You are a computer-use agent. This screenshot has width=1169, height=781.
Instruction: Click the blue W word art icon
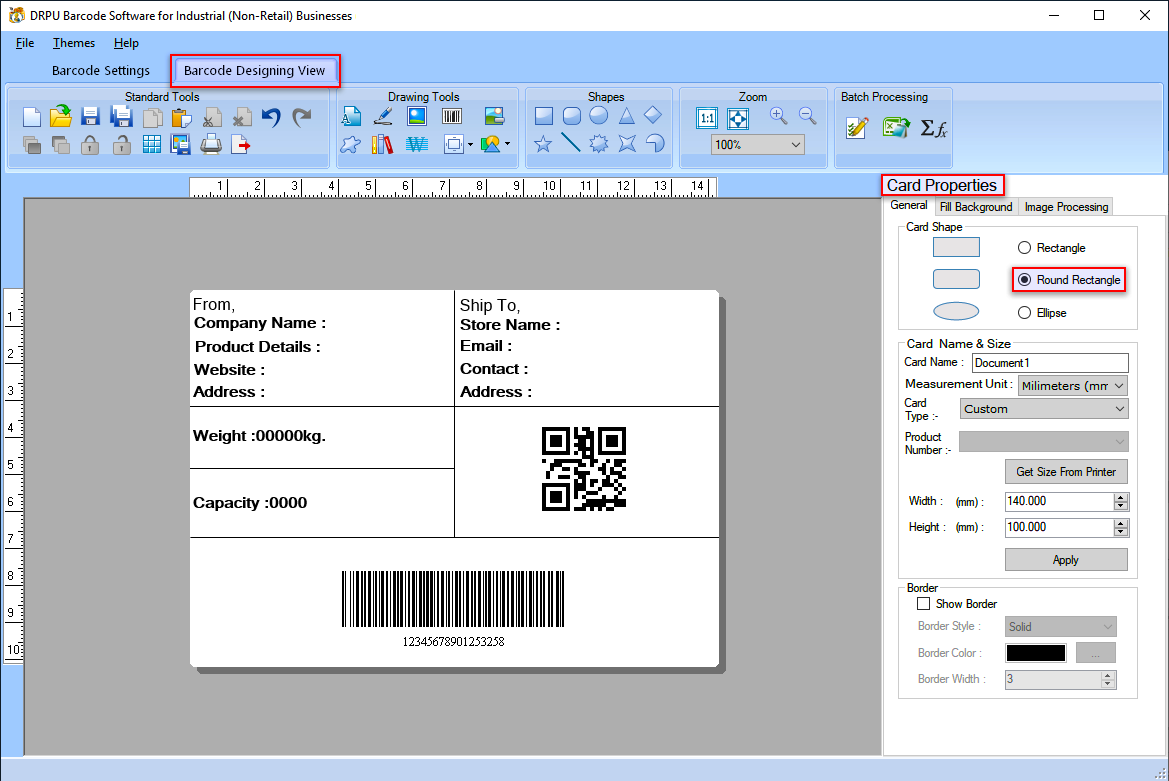coord(417,144)
